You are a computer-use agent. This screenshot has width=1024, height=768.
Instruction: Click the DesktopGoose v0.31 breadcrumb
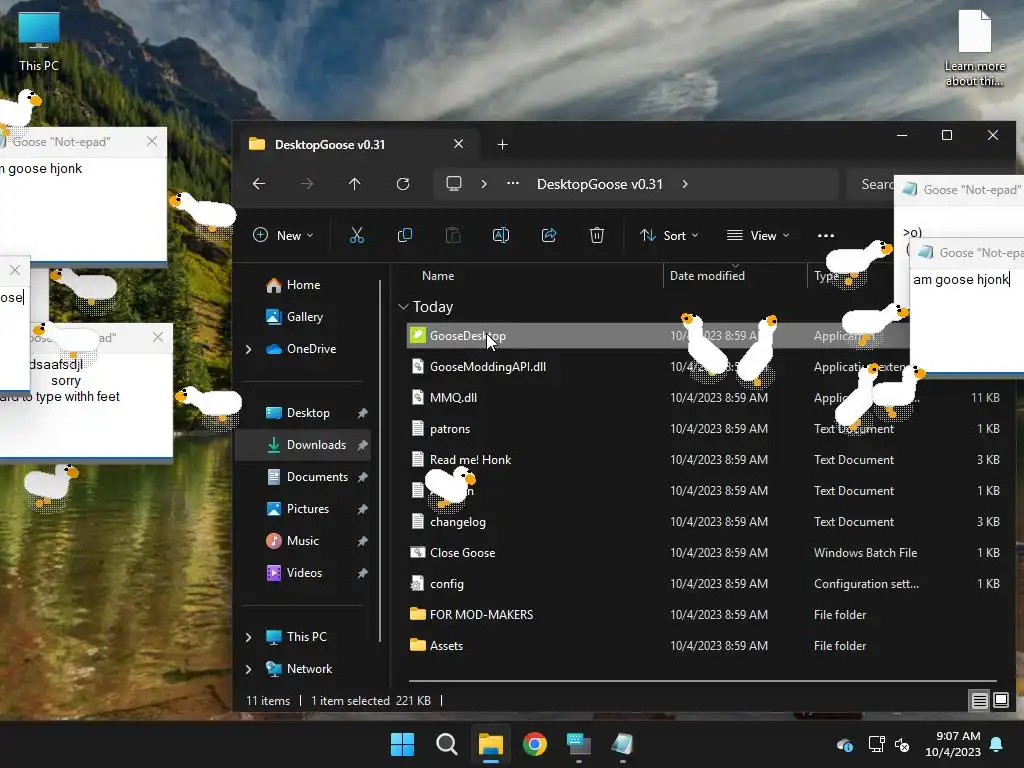point(600,184)
